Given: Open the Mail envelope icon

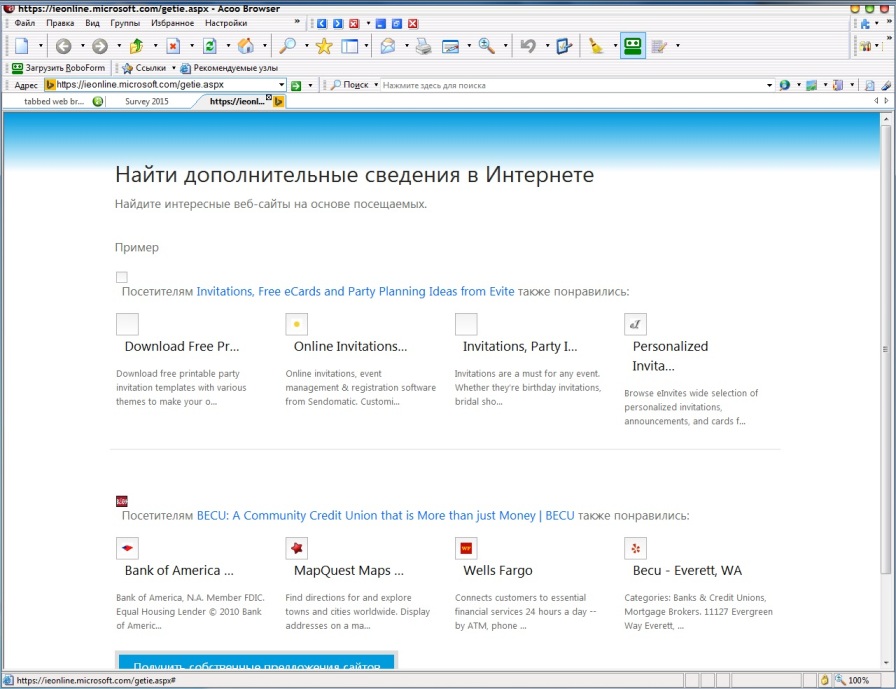Looking at the screenshot, I should [388, 46].
